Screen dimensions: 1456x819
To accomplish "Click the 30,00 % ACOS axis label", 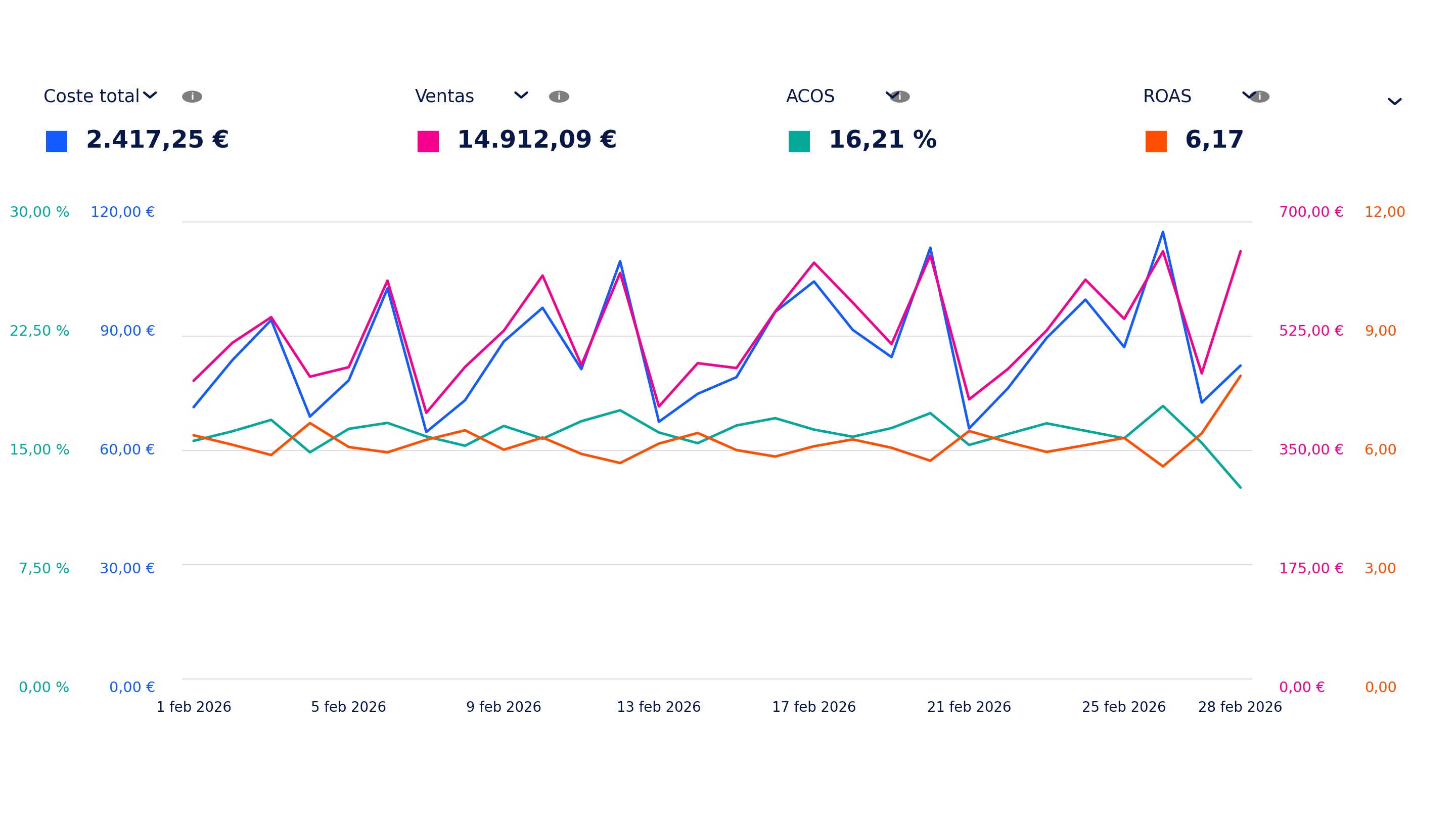I will (x=39, y=212).
